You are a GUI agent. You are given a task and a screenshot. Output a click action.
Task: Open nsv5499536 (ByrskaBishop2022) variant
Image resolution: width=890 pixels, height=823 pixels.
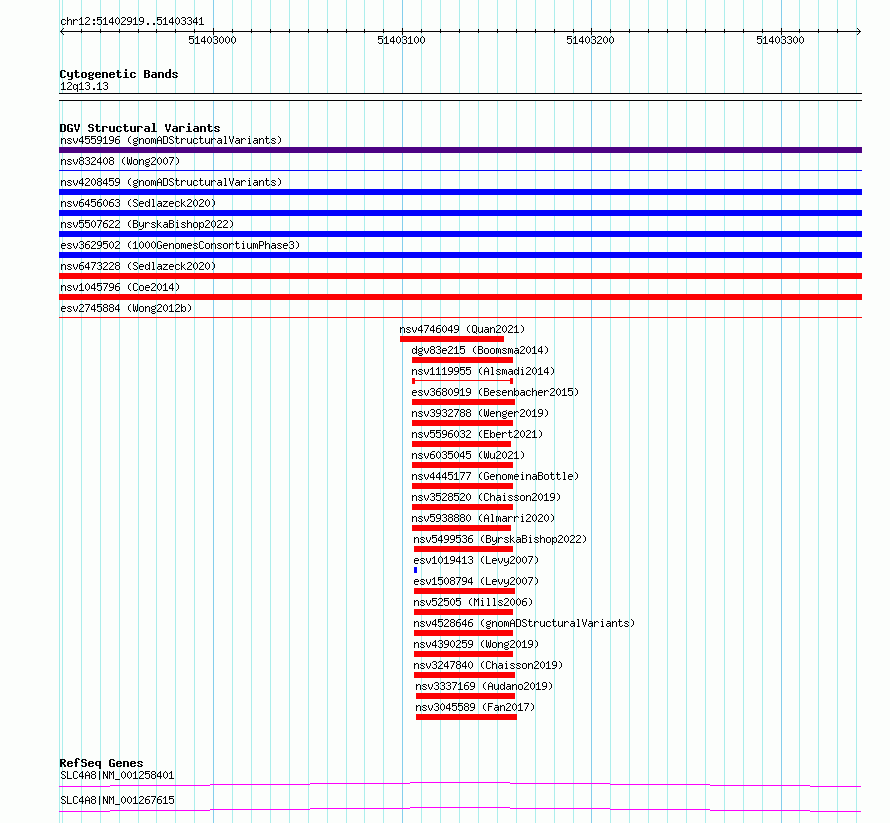pos(500,539)
